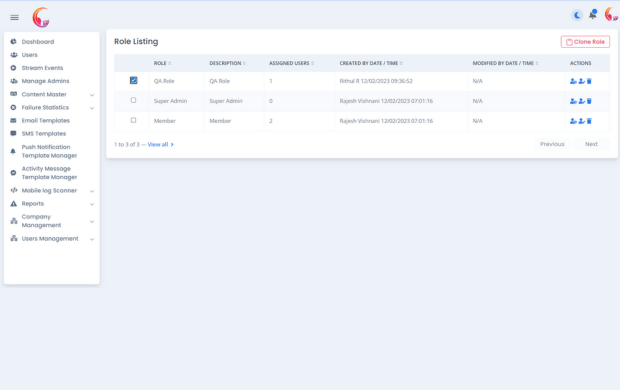This screenshot has height=390, width=620.
Task: Sort by Created By Date / Time column
Action: click(x=371, y=63)
